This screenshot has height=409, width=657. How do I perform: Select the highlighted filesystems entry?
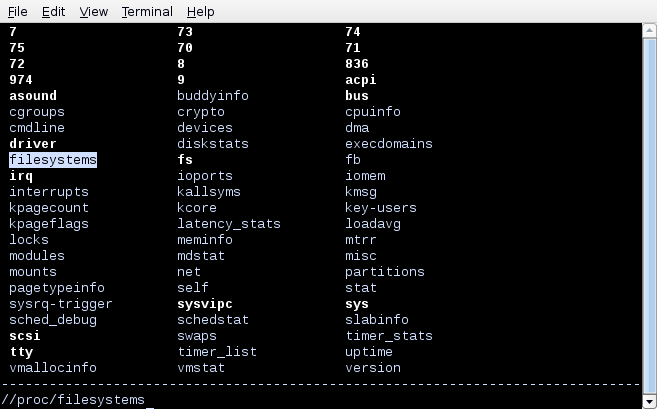(53, 160)
